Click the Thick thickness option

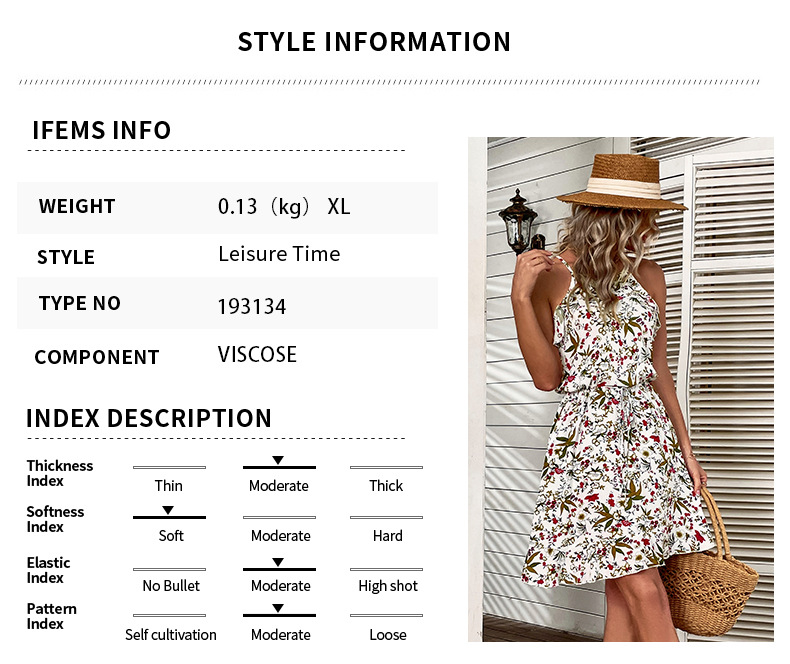(386, 486)
